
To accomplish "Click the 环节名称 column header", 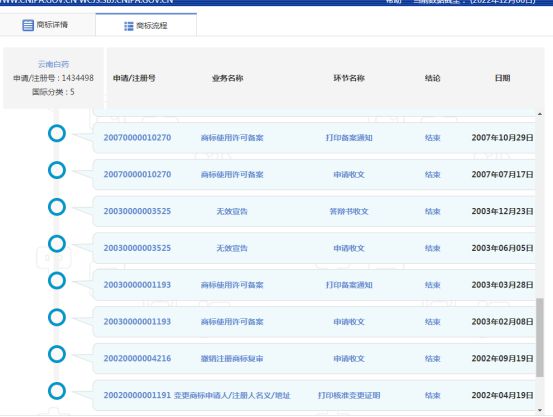I will pos(349,78).
